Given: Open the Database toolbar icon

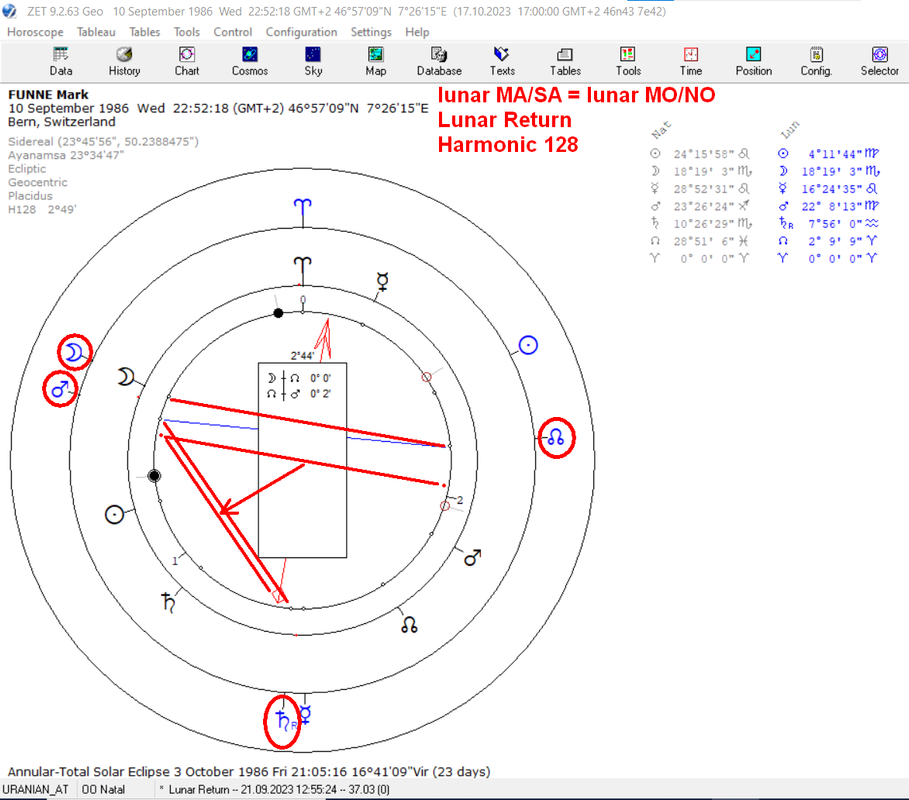Looking at the screenshot, I should (439, 61).
